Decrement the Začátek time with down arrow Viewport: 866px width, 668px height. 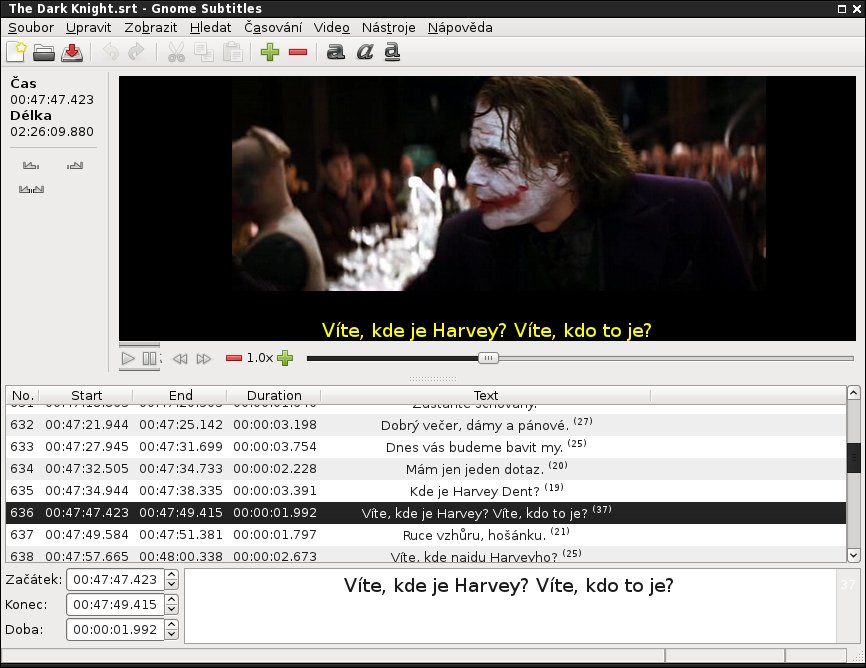172,585
